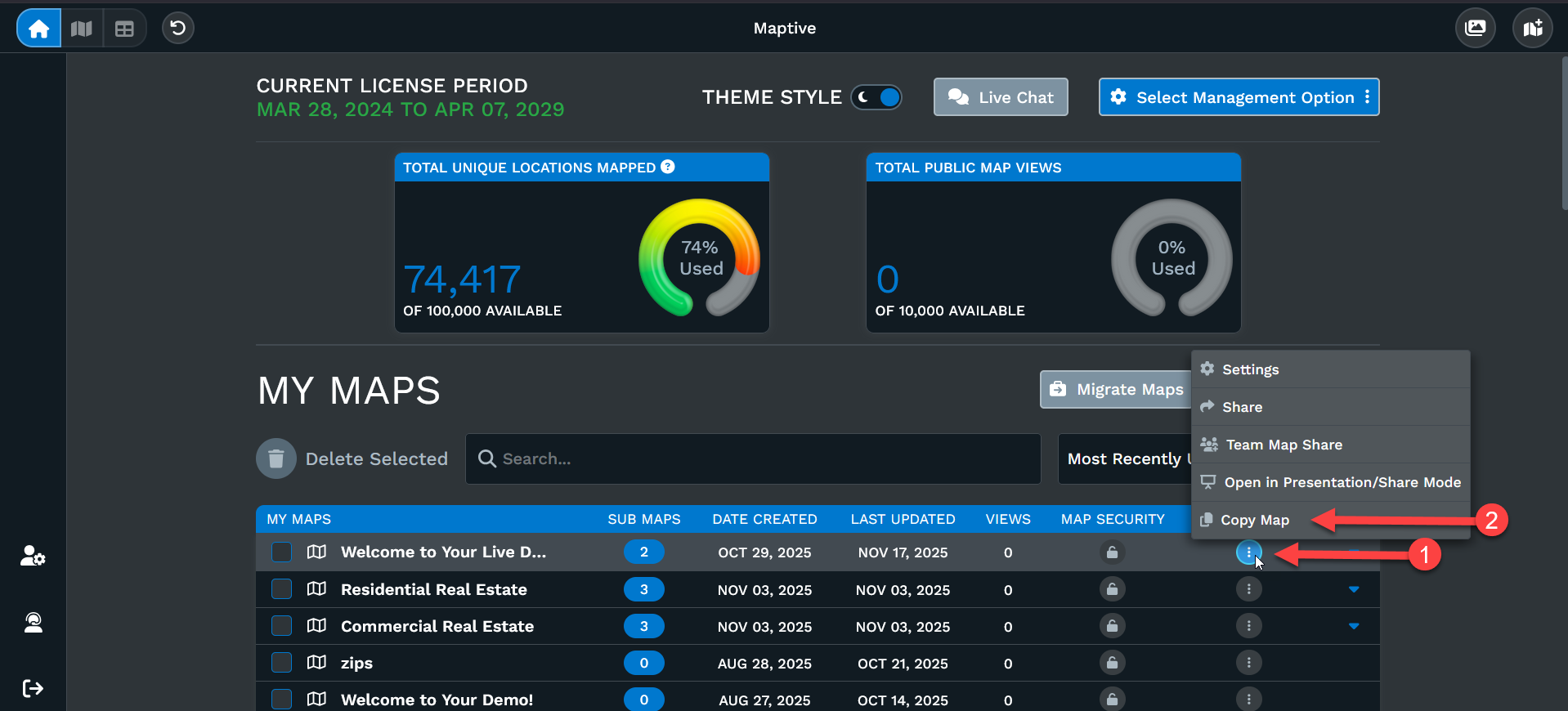Select the Commercial Real Estate row checkbox
Viewport: 1568px width, 711px height.
pyautogui.click(x=281, y=626)
